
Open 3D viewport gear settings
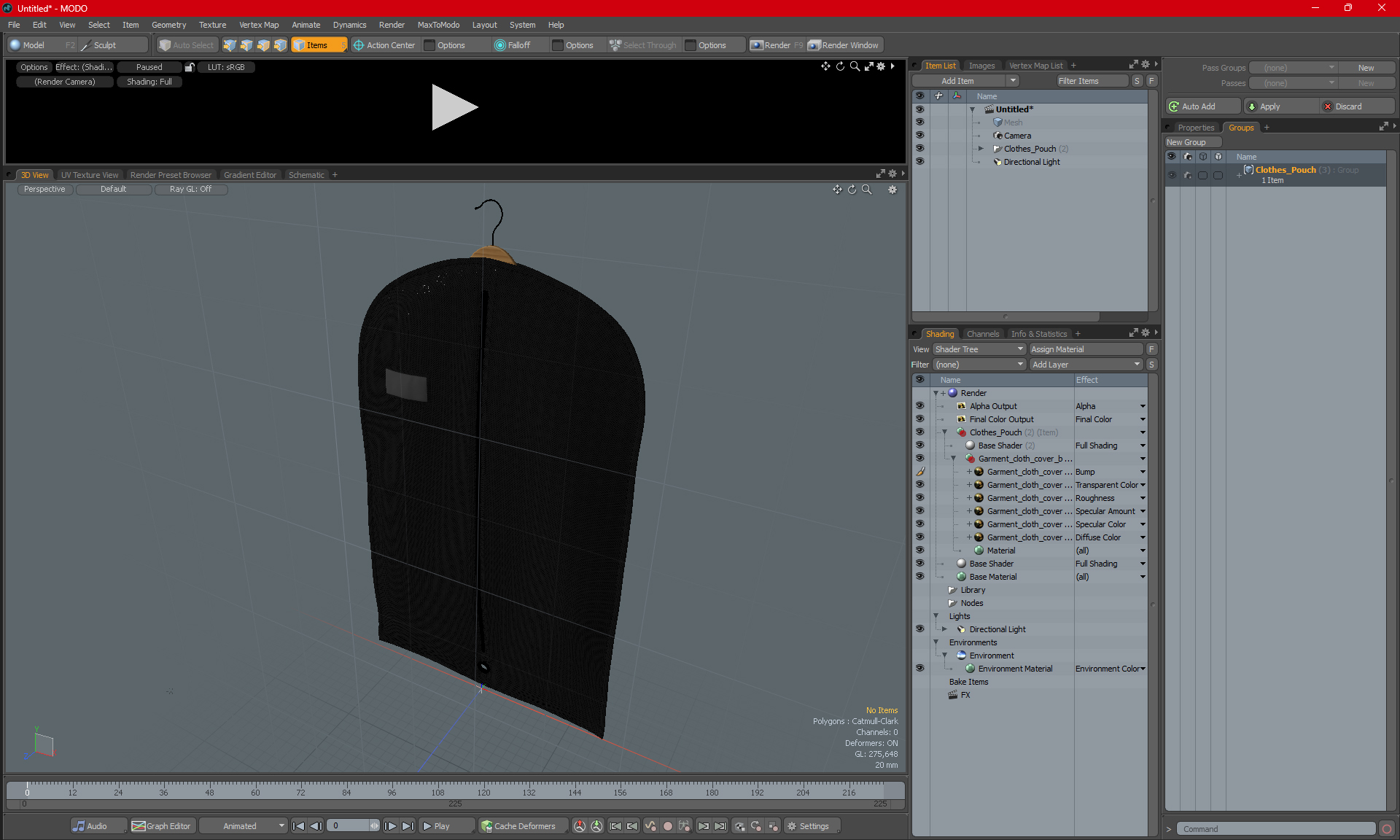(x=892, y=190)
